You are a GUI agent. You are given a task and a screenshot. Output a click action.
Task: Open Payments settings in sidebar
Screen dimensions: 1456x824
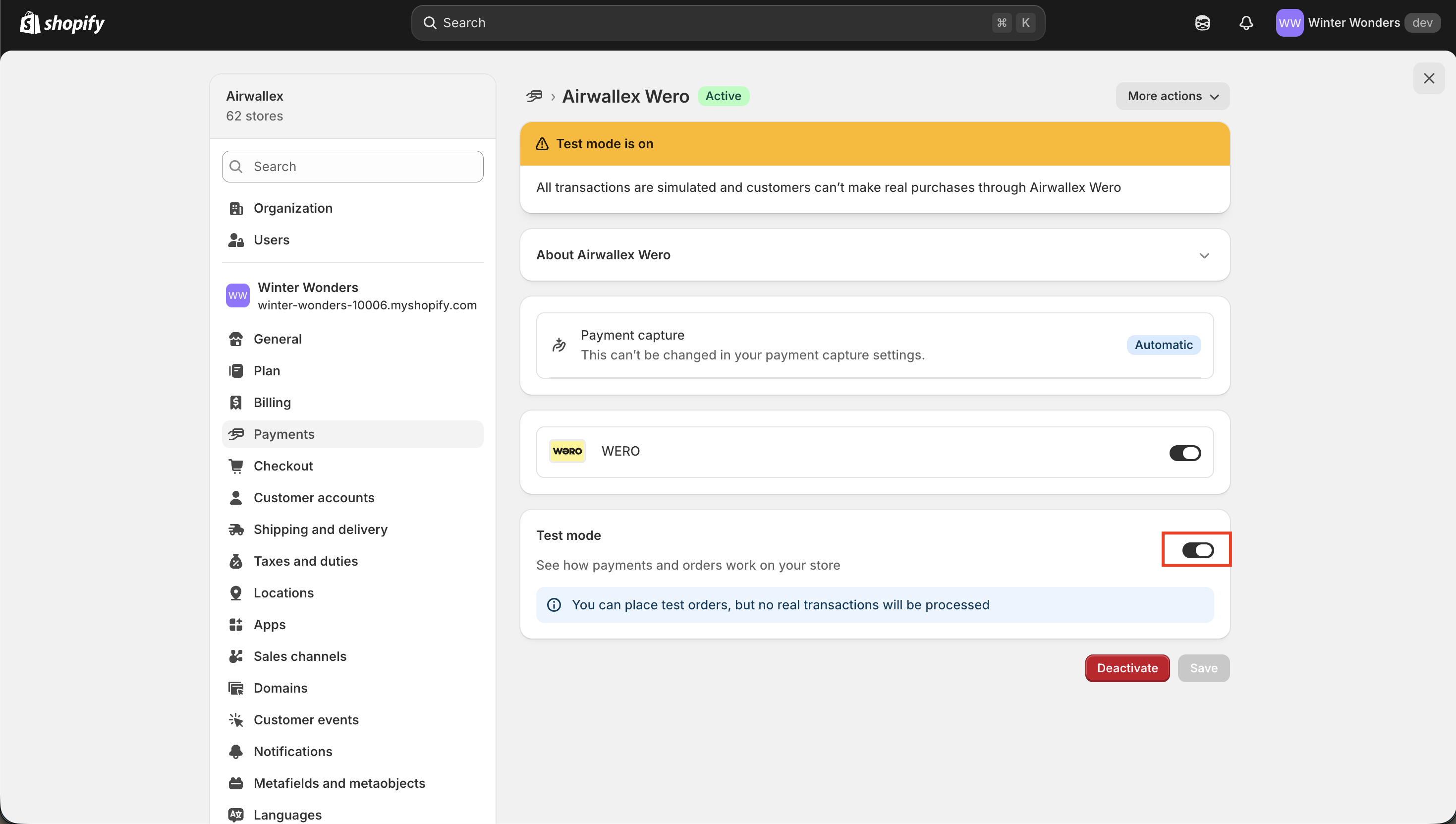353,434
